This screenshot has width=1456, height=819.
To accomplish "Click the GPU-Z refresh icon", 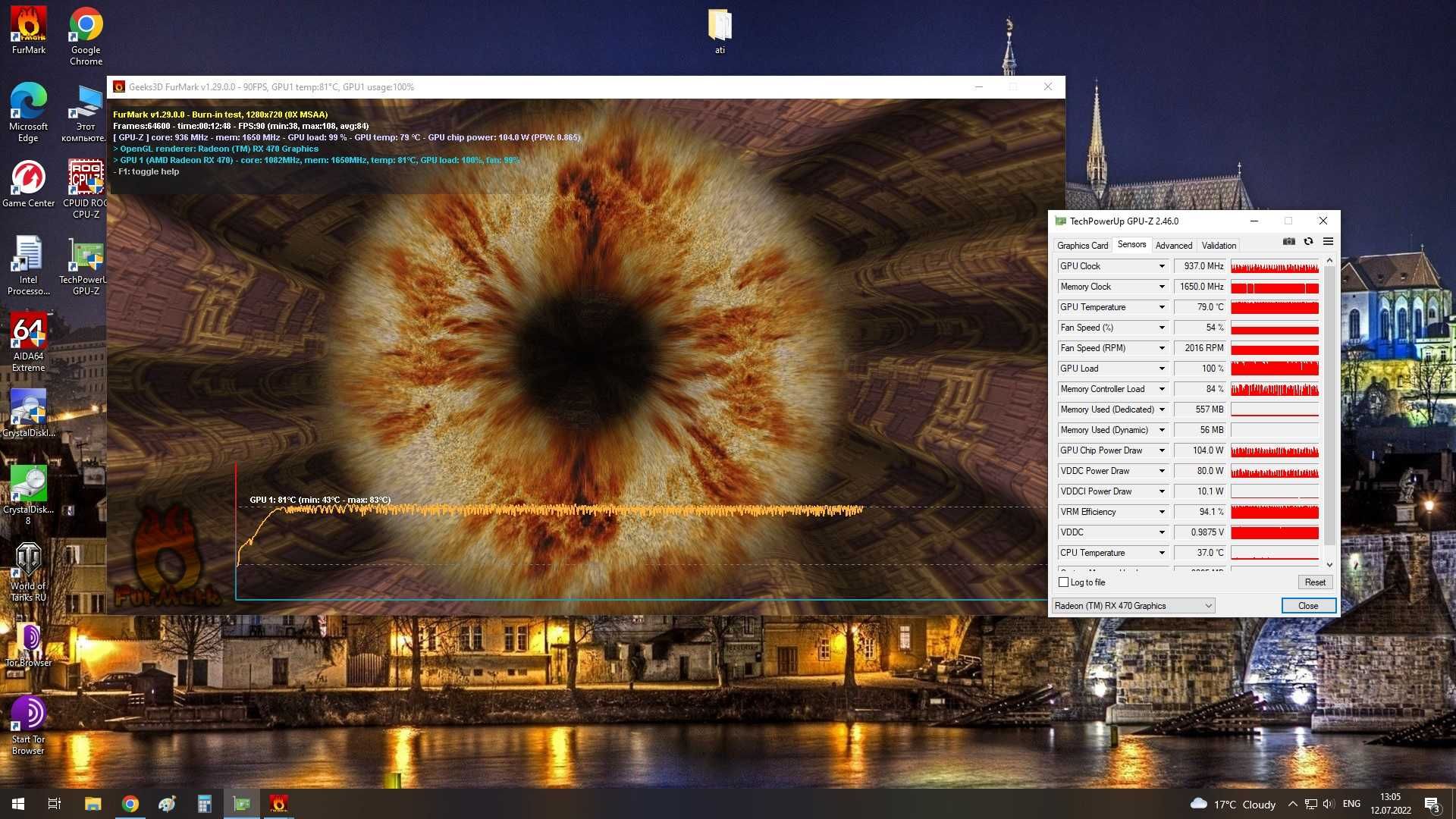I will [1308, 242].
